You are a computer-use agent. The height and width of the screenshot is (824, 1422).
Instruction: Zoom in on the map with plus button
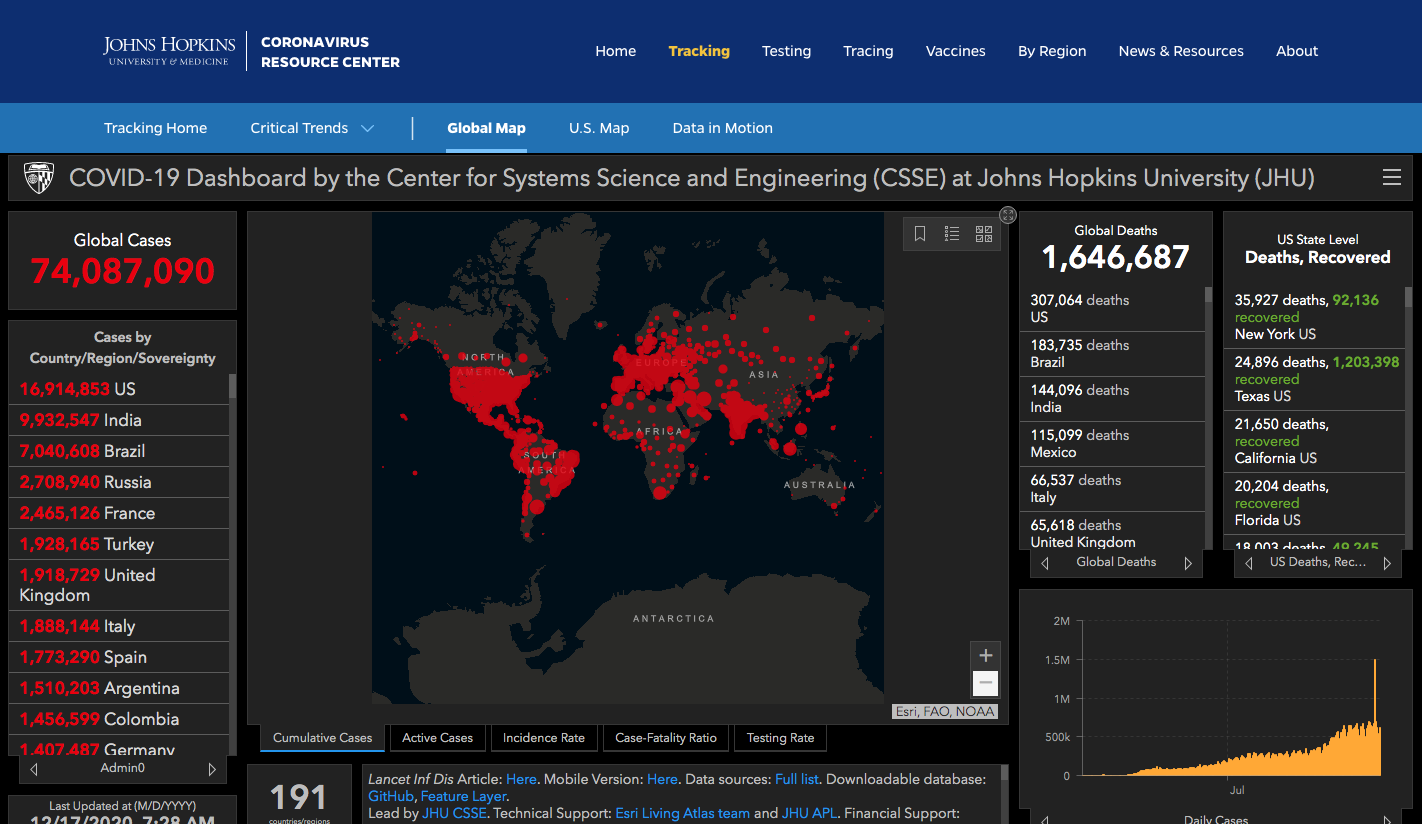pyautogui.click(x=985, y=656)
